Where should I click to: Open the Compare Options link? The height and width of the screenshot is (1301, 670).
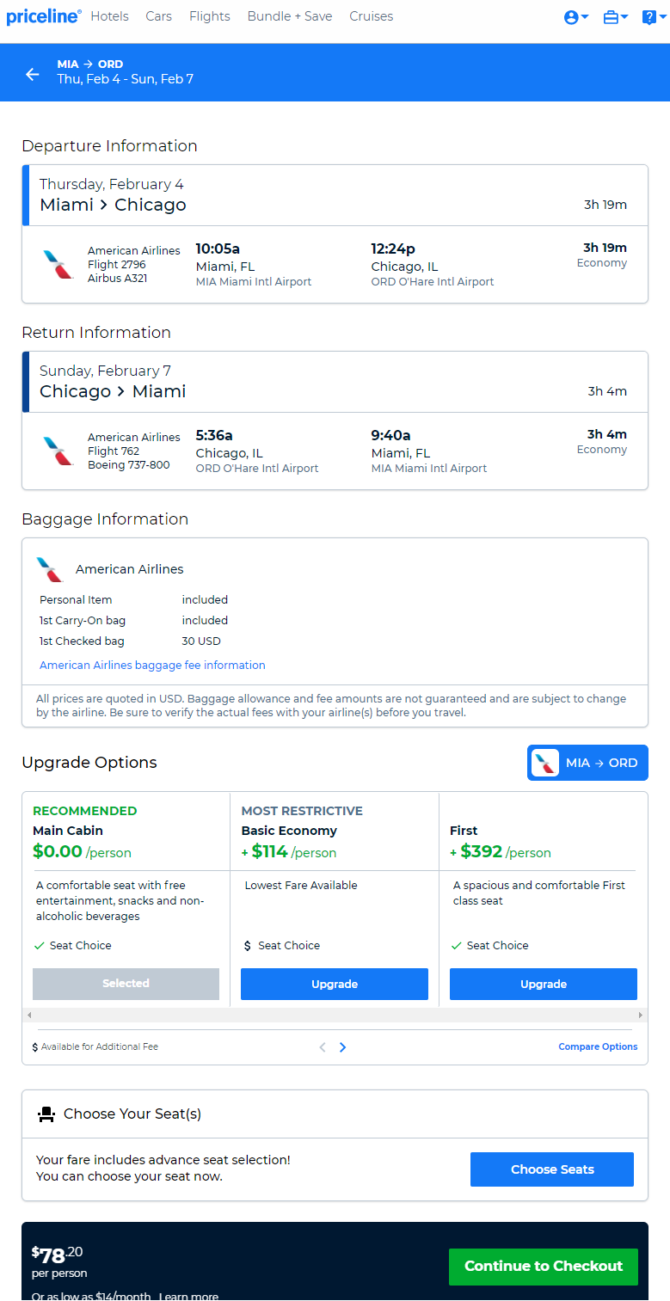pos(598,1047)
